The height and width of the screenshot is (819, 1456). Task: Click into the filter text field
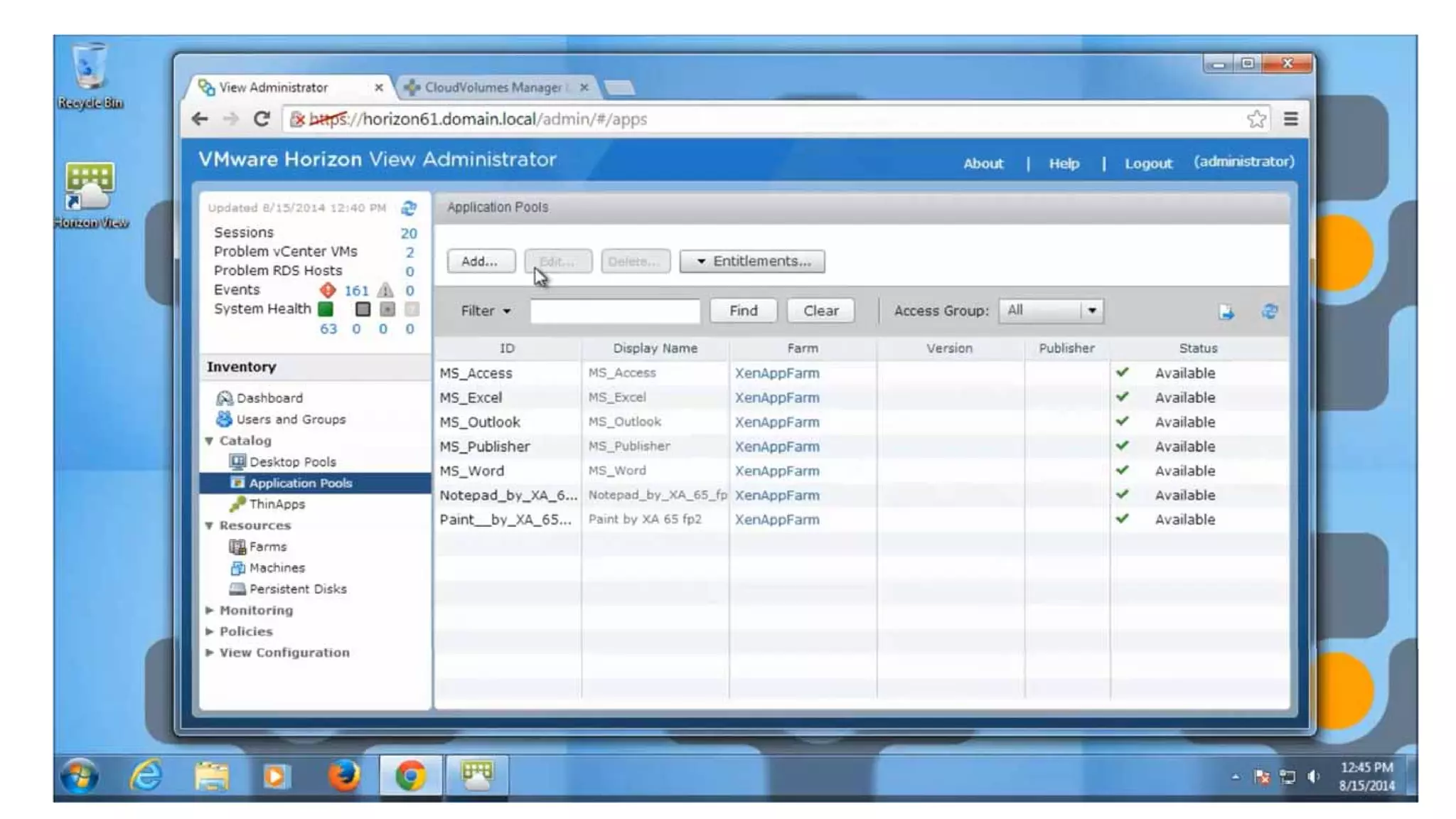coord(615,311)
